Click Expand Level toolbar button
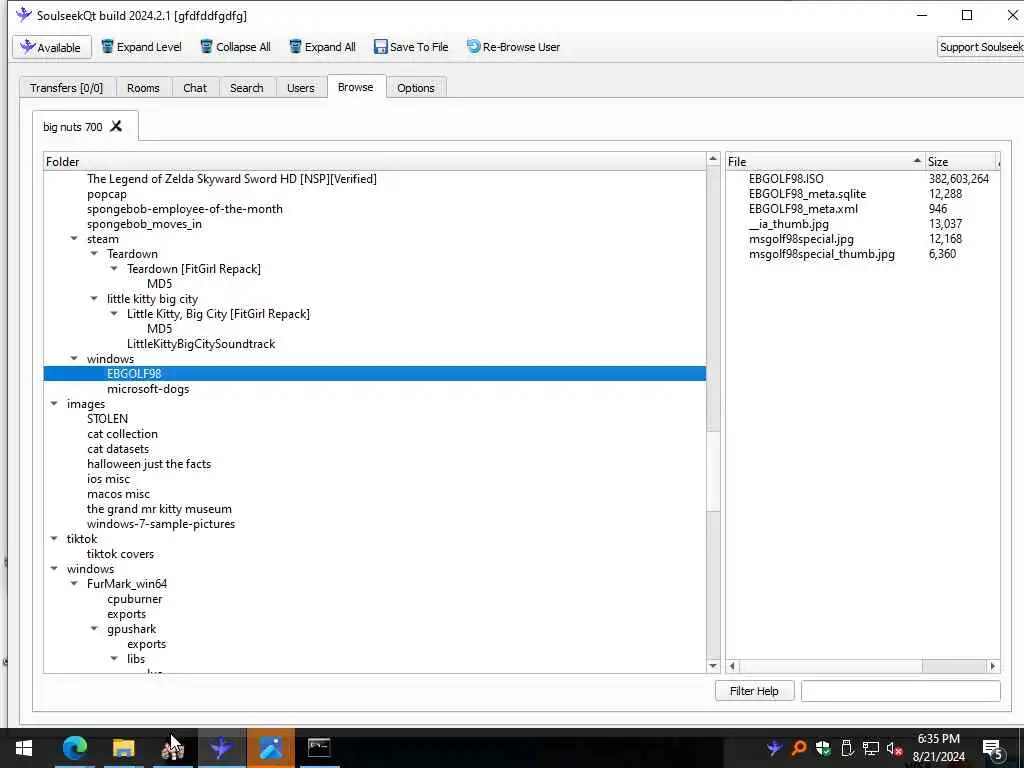 (x=141, y=47)
